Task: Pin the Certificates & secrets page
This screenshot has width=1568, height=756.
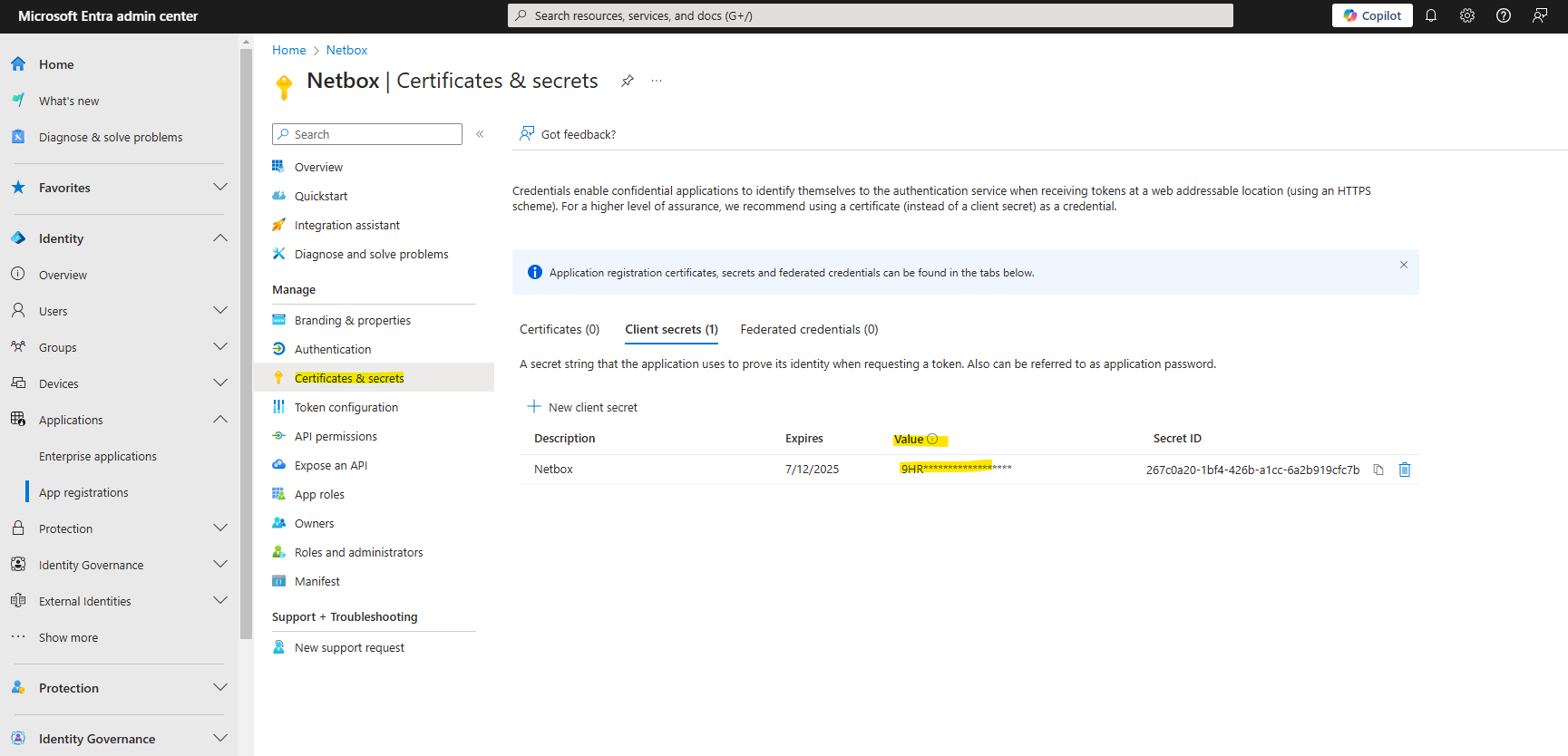Action: coord(627,81)
